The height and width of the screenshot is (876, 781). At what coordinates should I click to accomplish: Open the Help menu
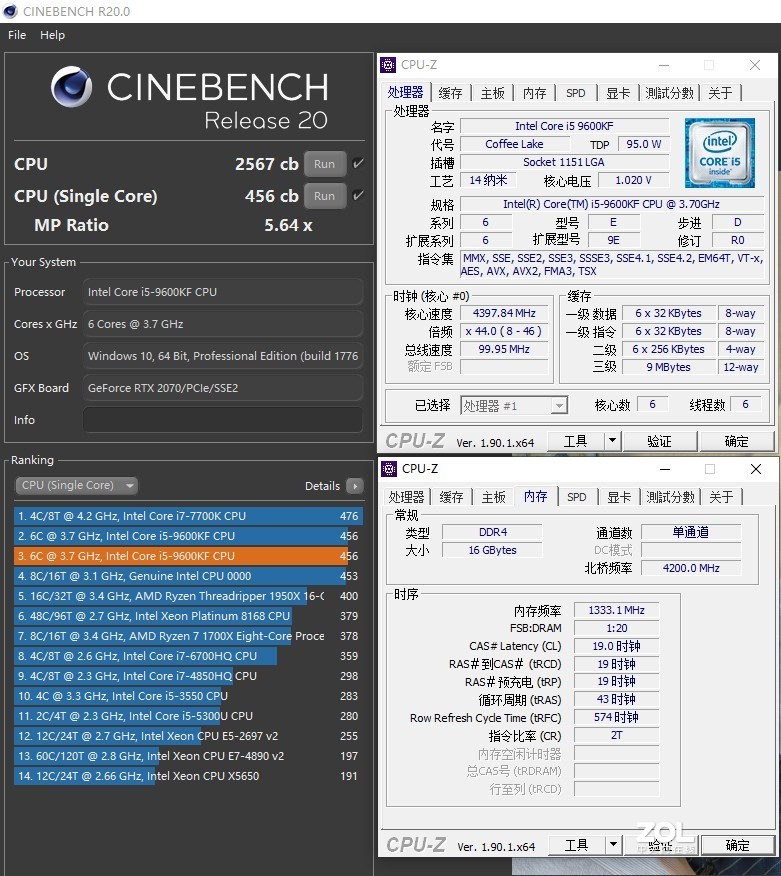click(x=52, y=35)
